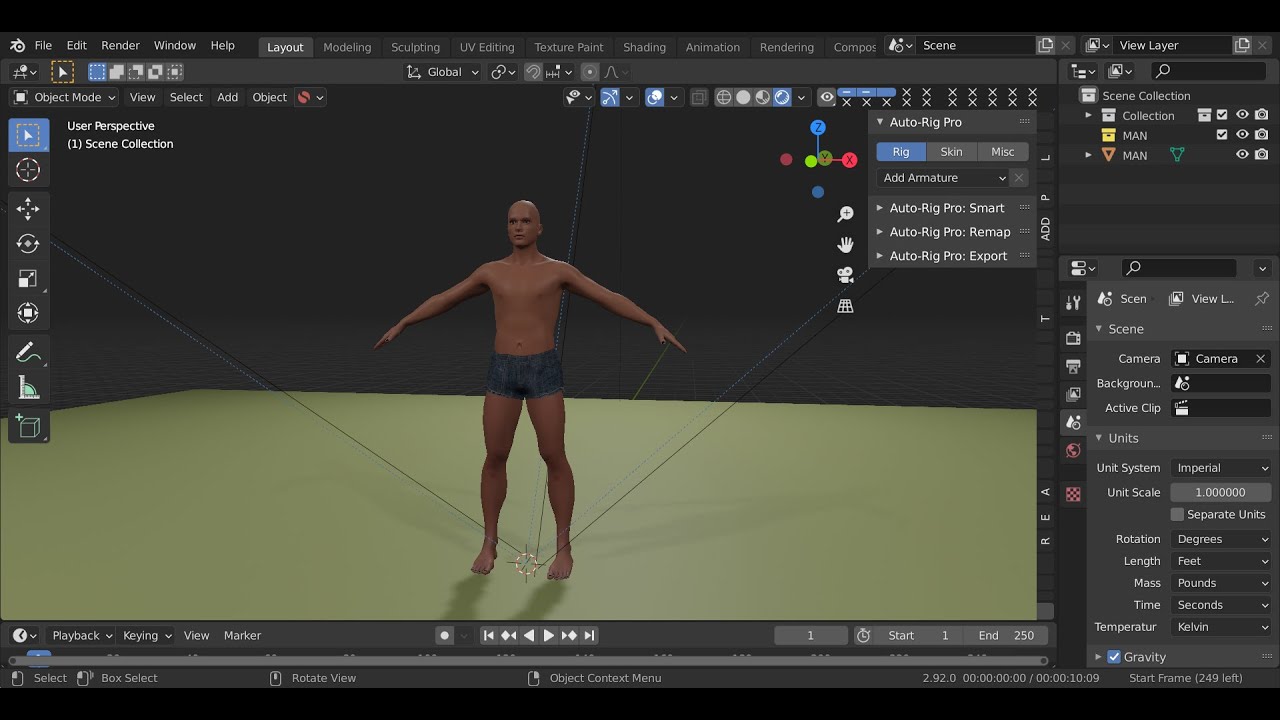Click the Play animation button
Image resolution: width=1280 pixels, height=720 pixels.
pos(548,635)
